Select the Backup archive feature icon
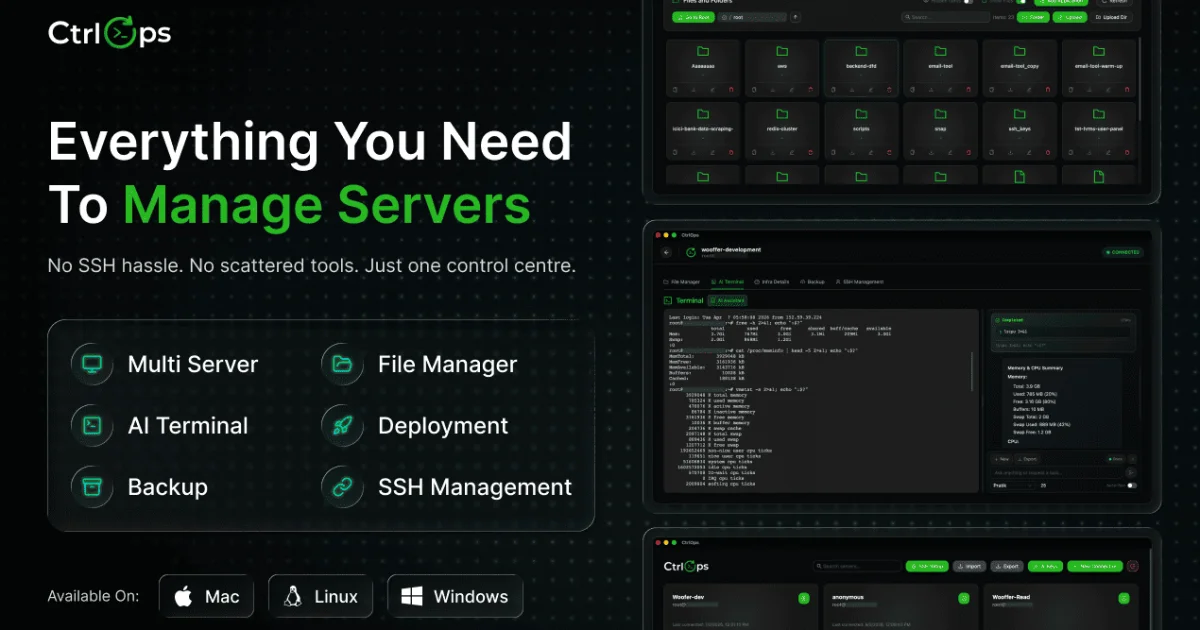1200x630 pixels. point(91,487)
